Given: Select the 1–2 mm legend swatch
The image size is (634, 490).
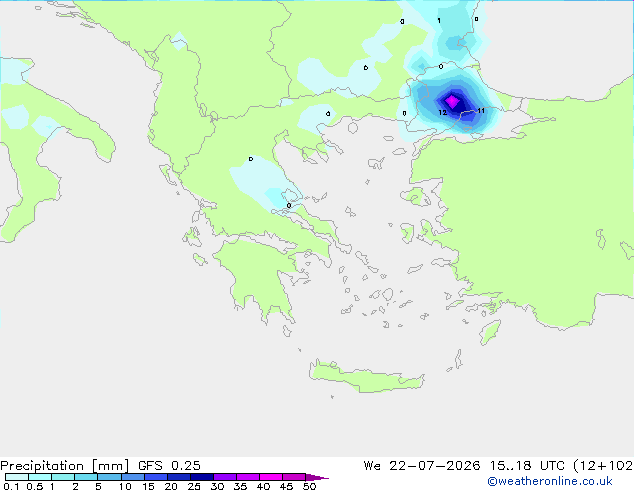Looking at the screenshot, I should tap(63, 477).
